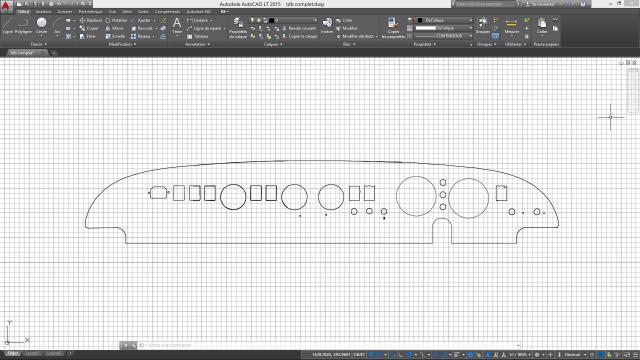This screenshot has height=360, width=640.
Task: Open the linetype CONTINUOUS dropdown
Action: pyautogui.click(x=444, y=36)
